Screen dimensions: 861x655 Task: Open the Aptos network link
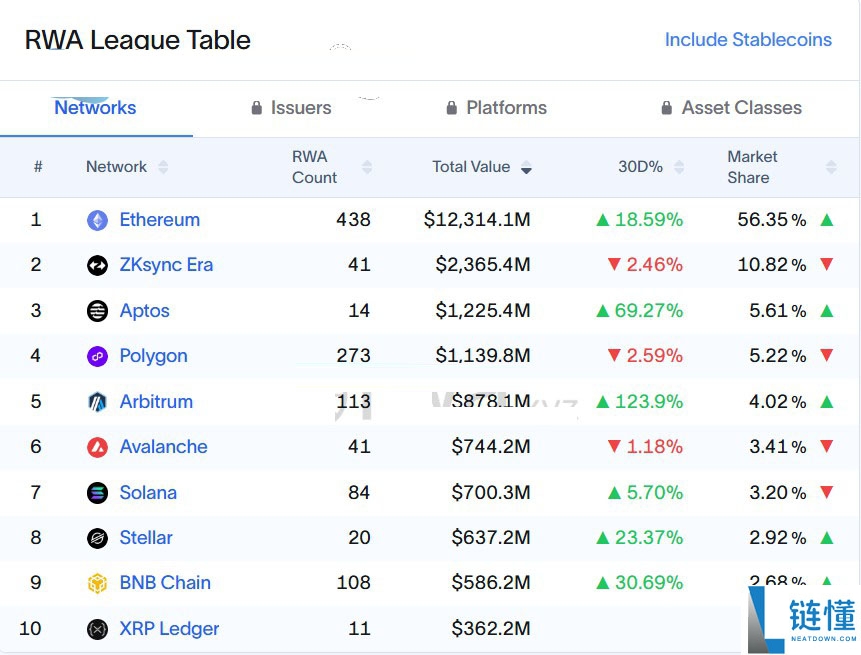144,311
